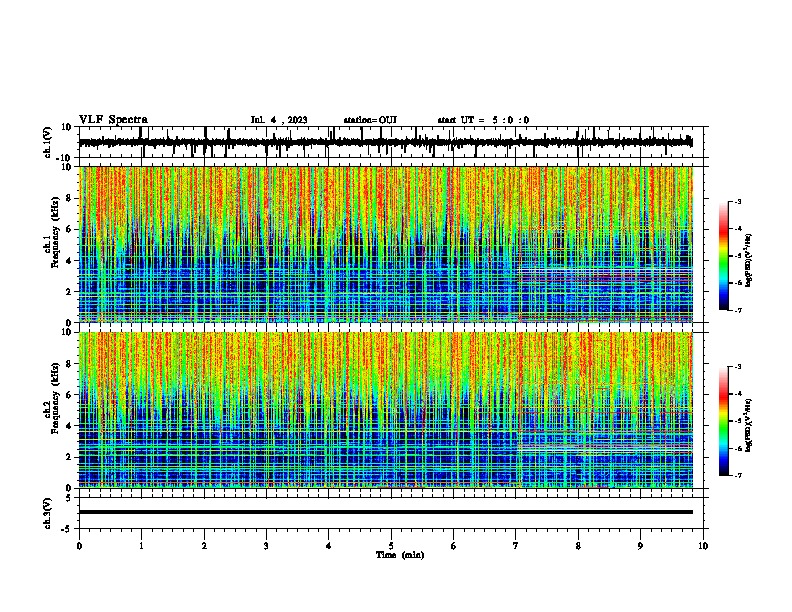Click the "ch.3(V)" axis label
Viewport: 792px width, 612px height.
click(48, 513)
